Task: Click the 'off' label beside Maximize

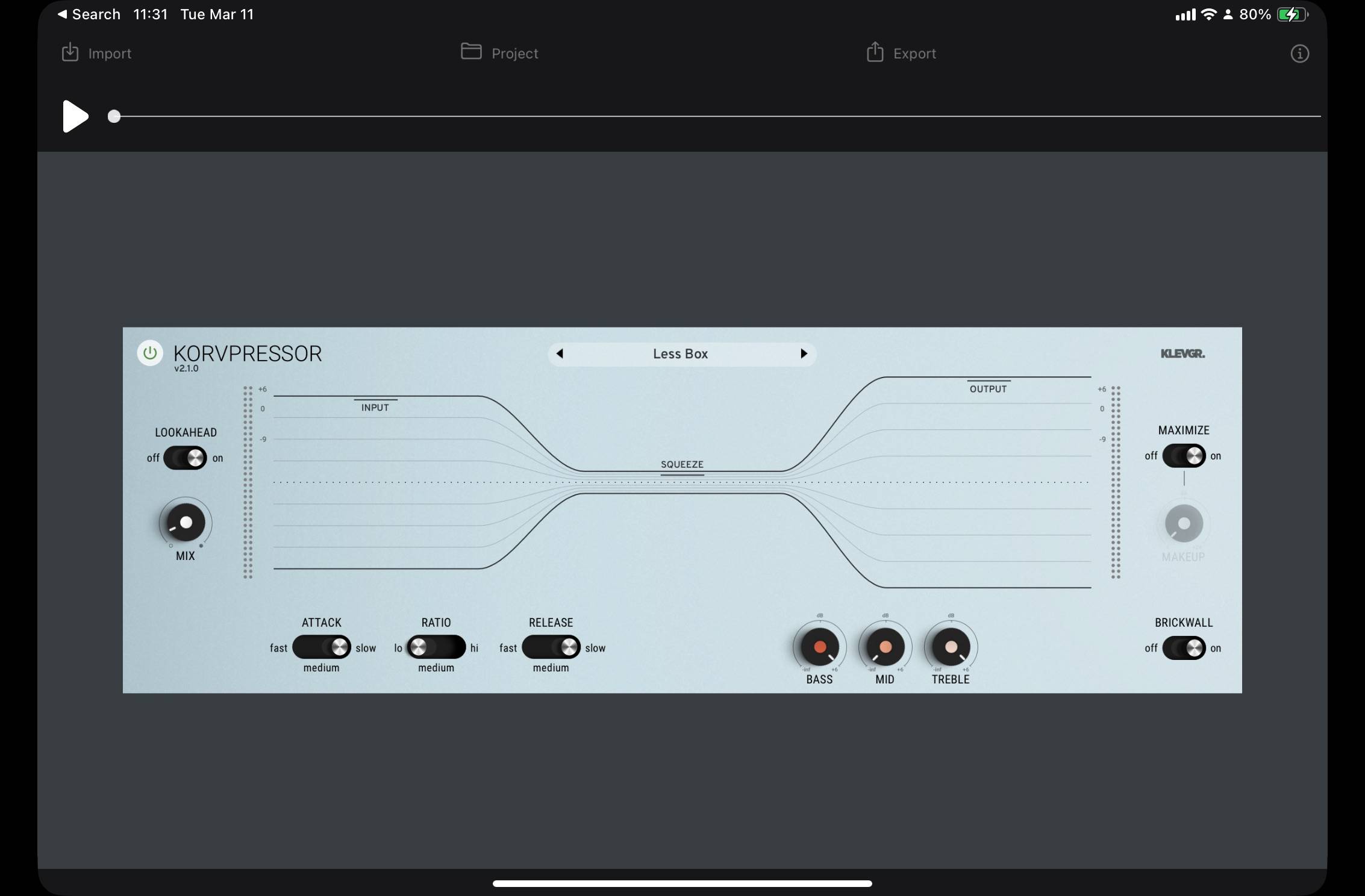Action: point(1151,456)
